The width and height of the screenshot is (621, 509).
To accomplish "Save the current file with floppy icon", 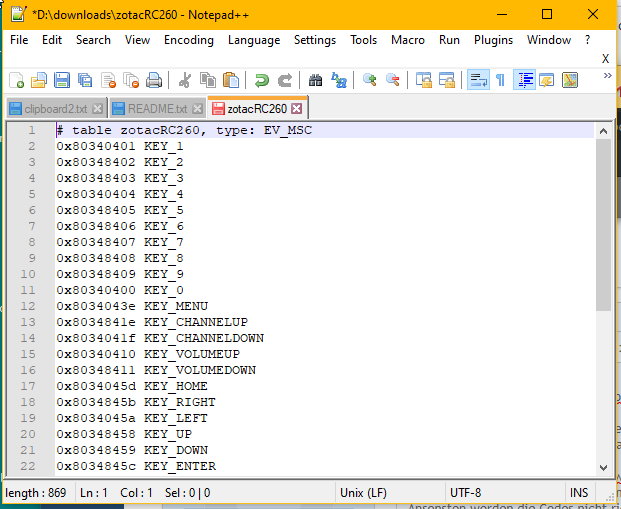I will pos(62,80).
